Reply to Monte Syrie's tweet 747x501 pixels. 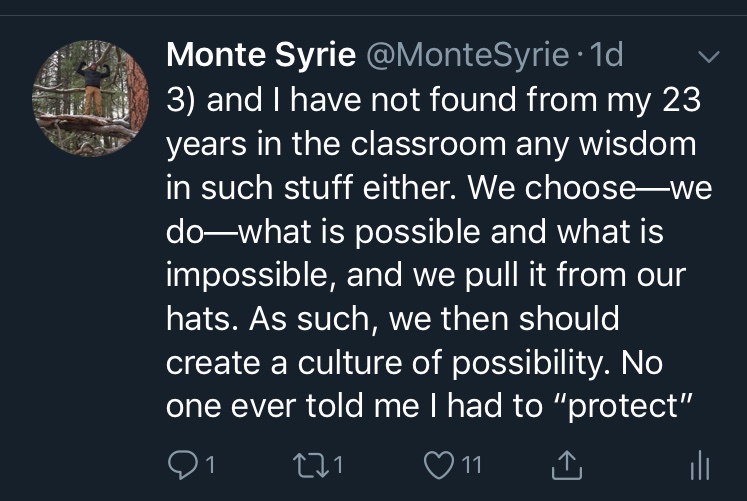181,463
